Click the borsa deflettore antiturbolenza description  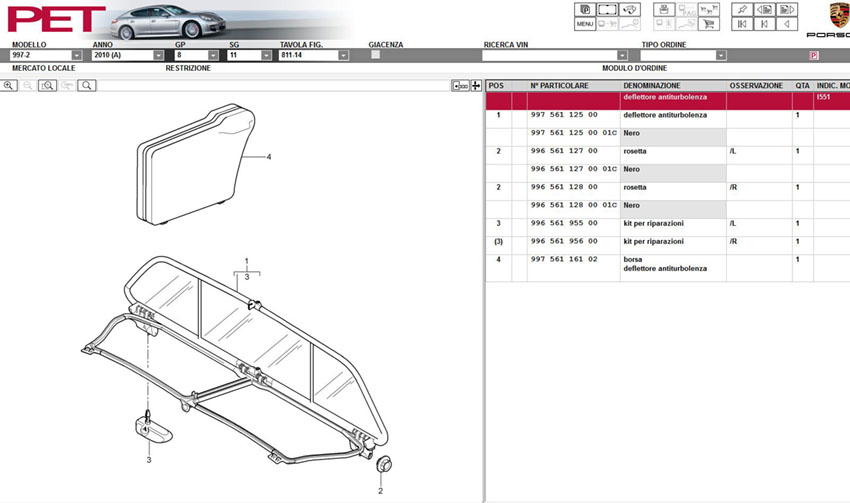coord(665,264)
